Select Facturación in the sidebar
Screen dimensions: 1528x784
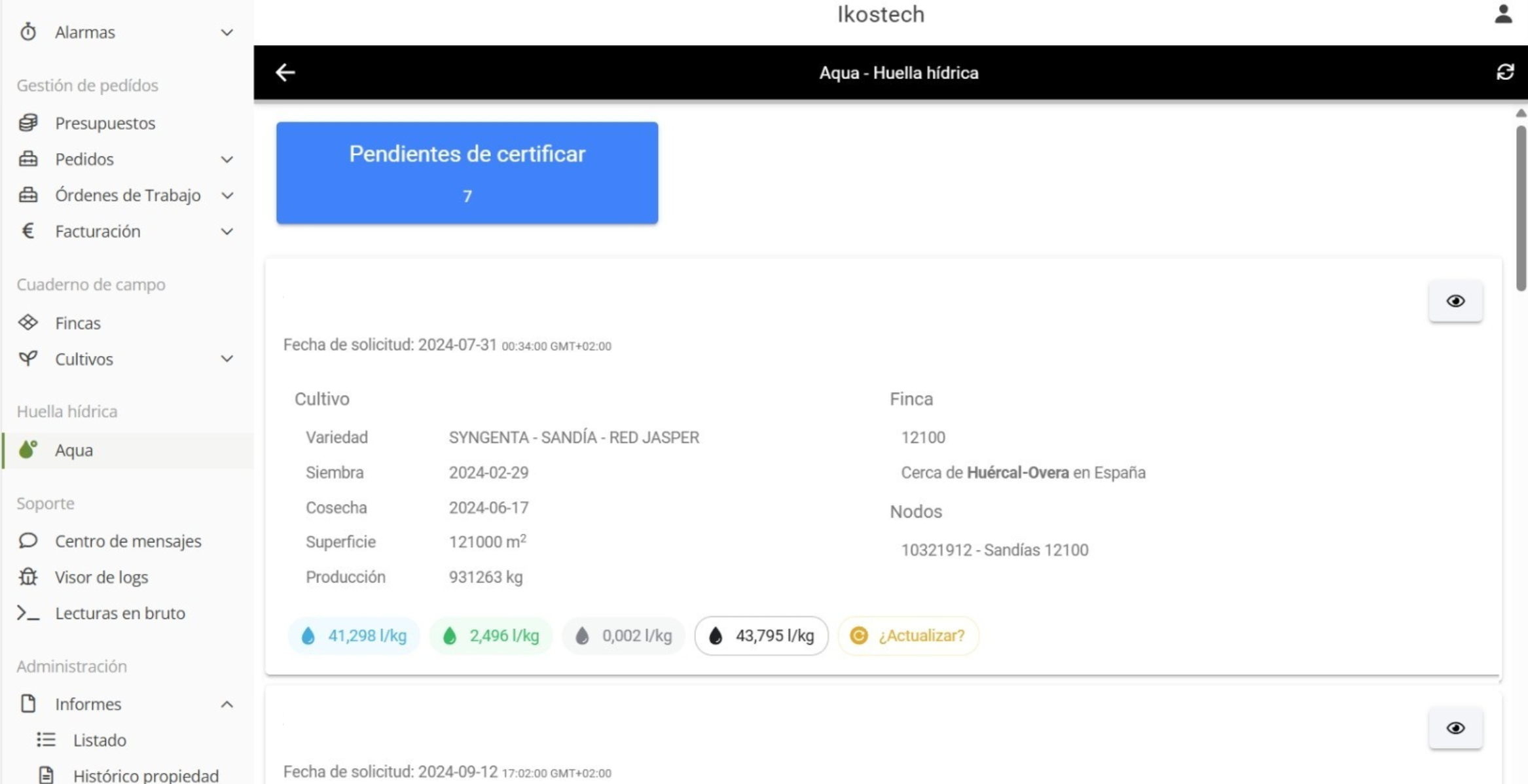click(x=98, y=231)
